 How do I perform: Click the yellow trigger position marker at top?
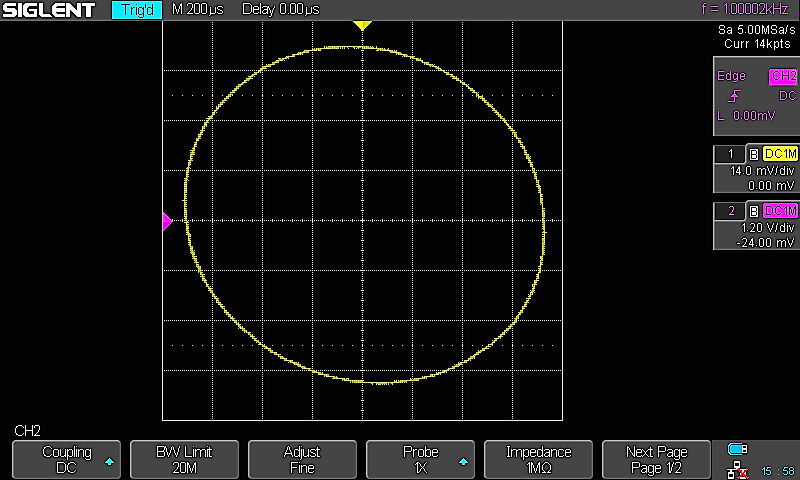[x=362, y=25]
